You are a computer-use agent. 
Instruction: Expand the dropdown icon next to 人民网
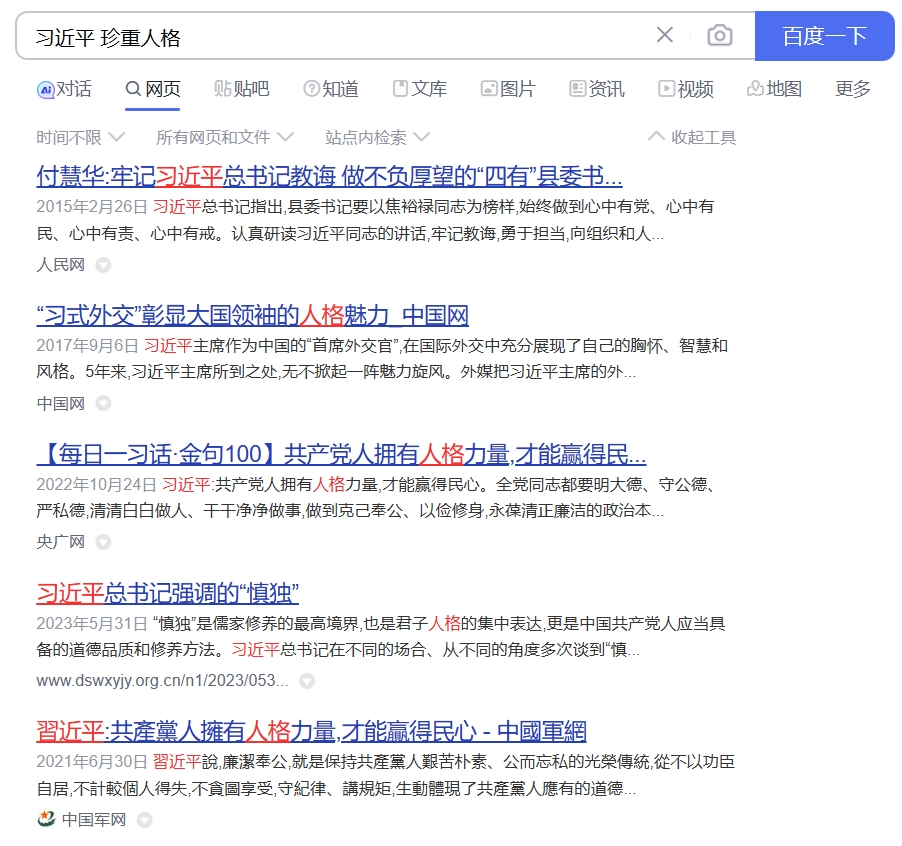click(x=104, y=265)
